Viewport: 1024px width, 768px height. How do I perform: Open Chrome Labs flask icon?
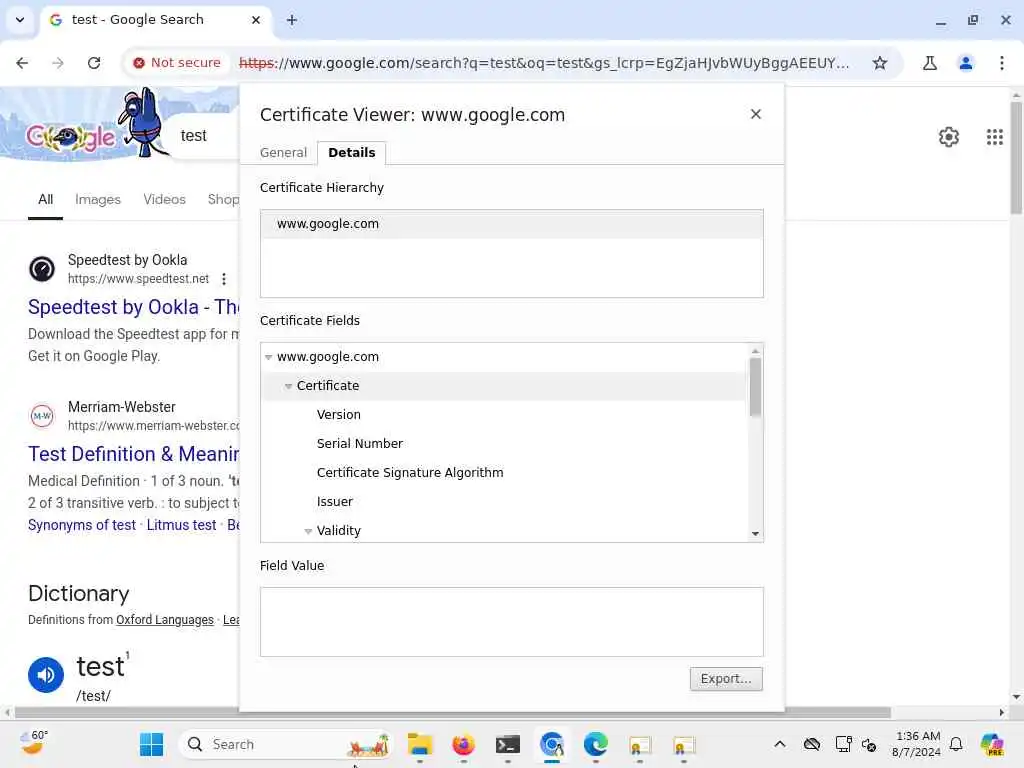click(x=930, y=63)
